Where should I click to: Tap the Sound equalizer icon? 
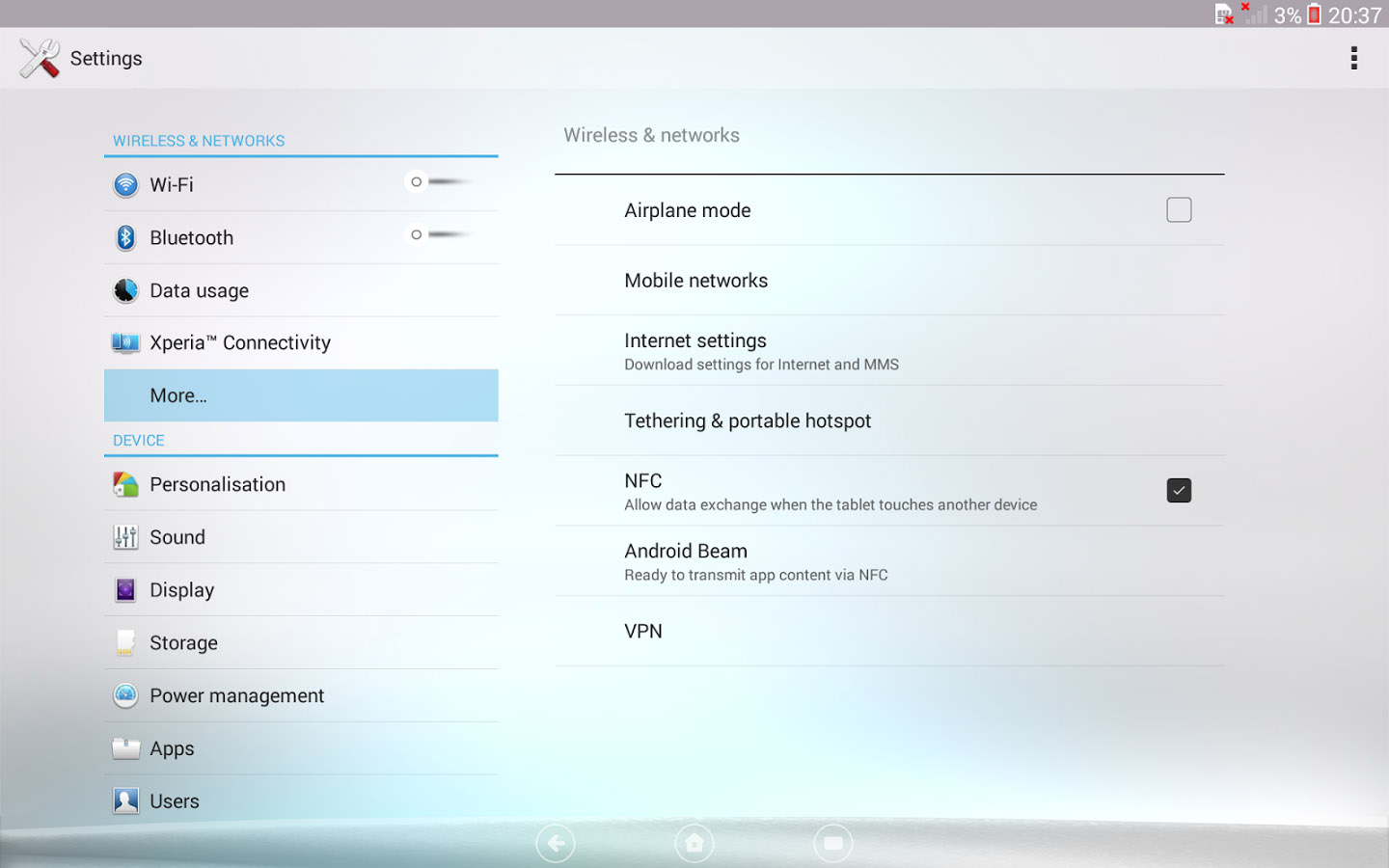125,537
